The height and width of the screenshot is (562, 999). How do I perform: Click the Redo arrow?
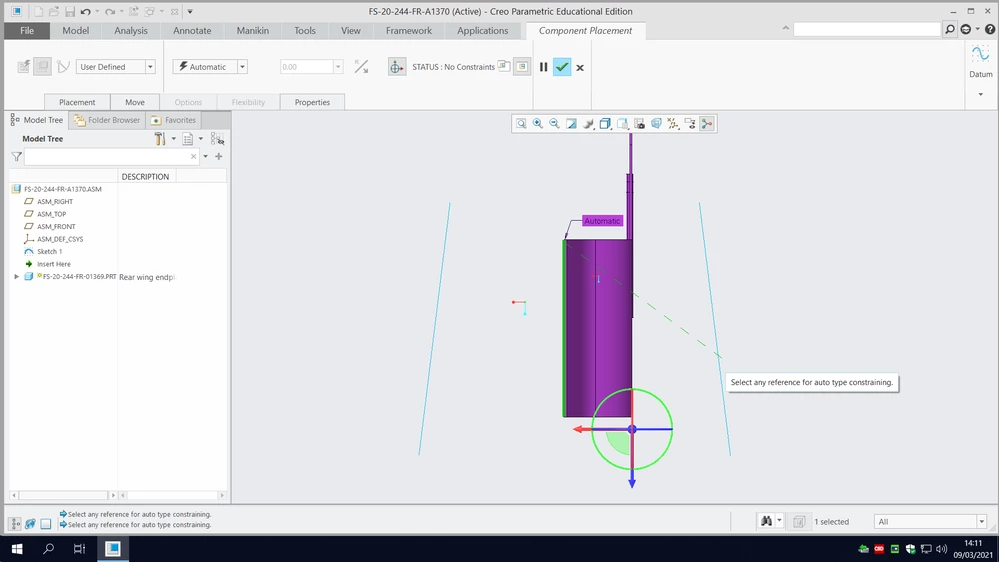pos(110,11)
